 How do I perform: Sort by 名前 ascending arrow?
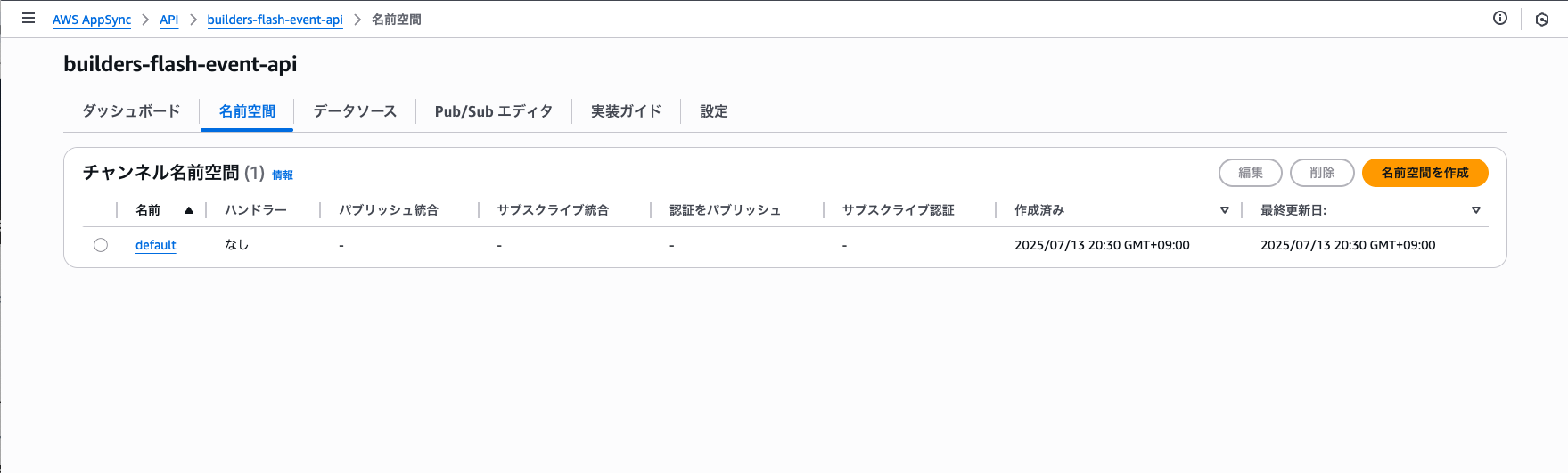[189, 210]
